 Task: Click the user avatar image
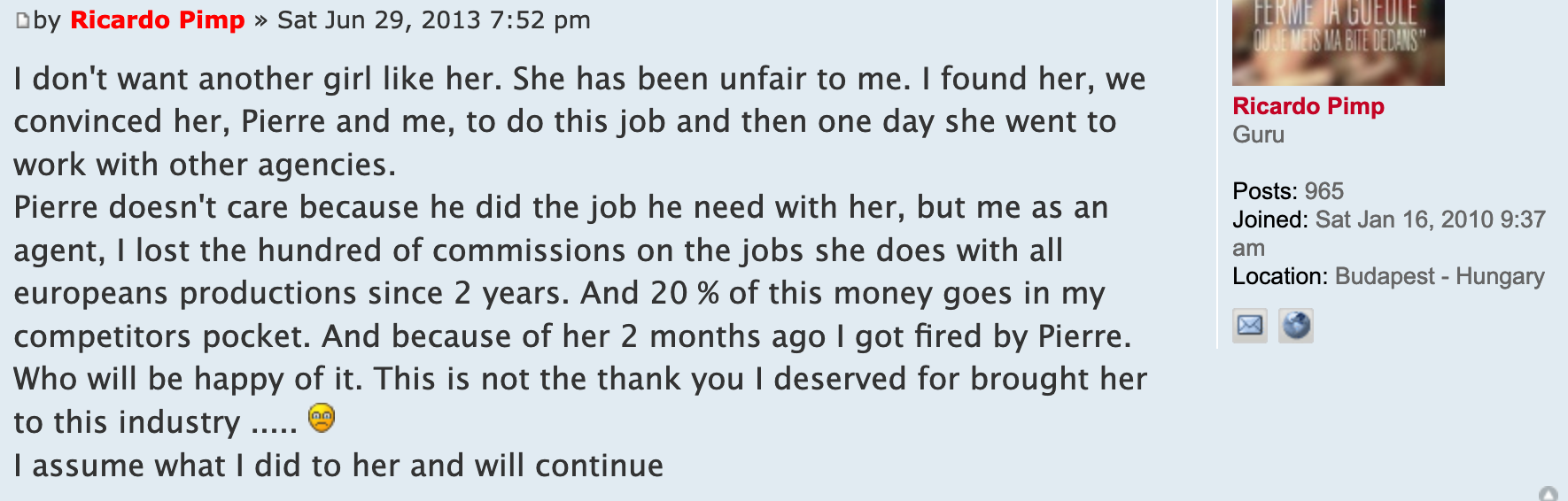point(1338,42)
